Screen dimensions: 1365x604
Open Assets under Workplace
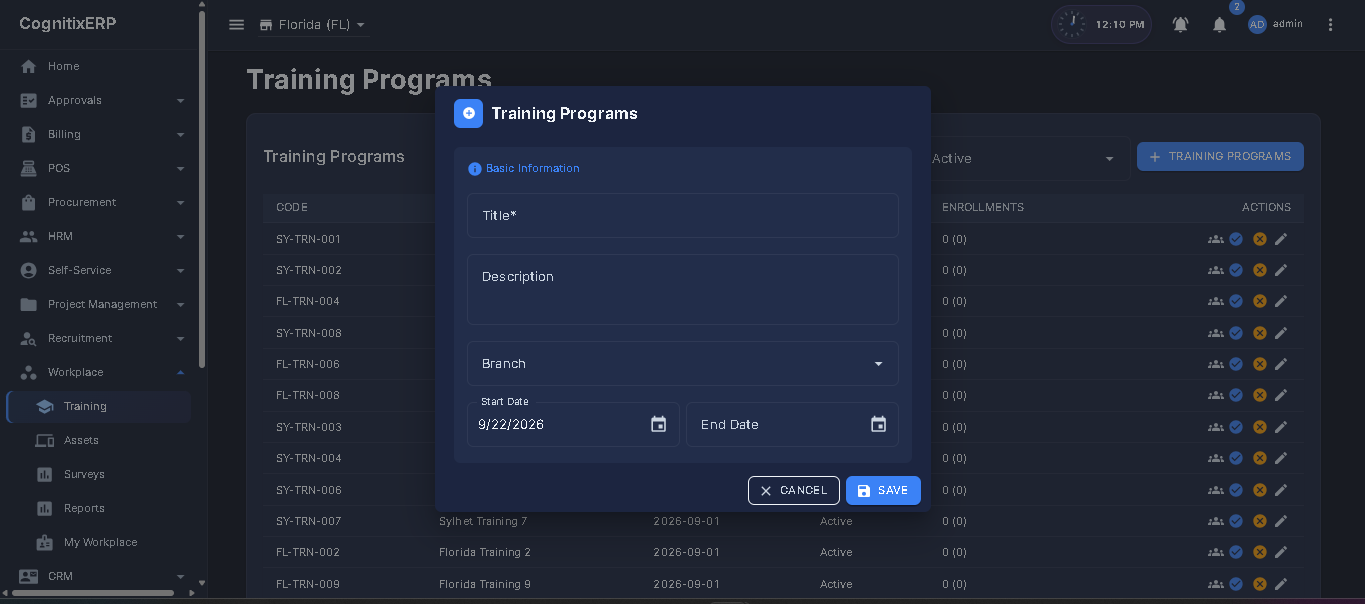click(100, 440)
